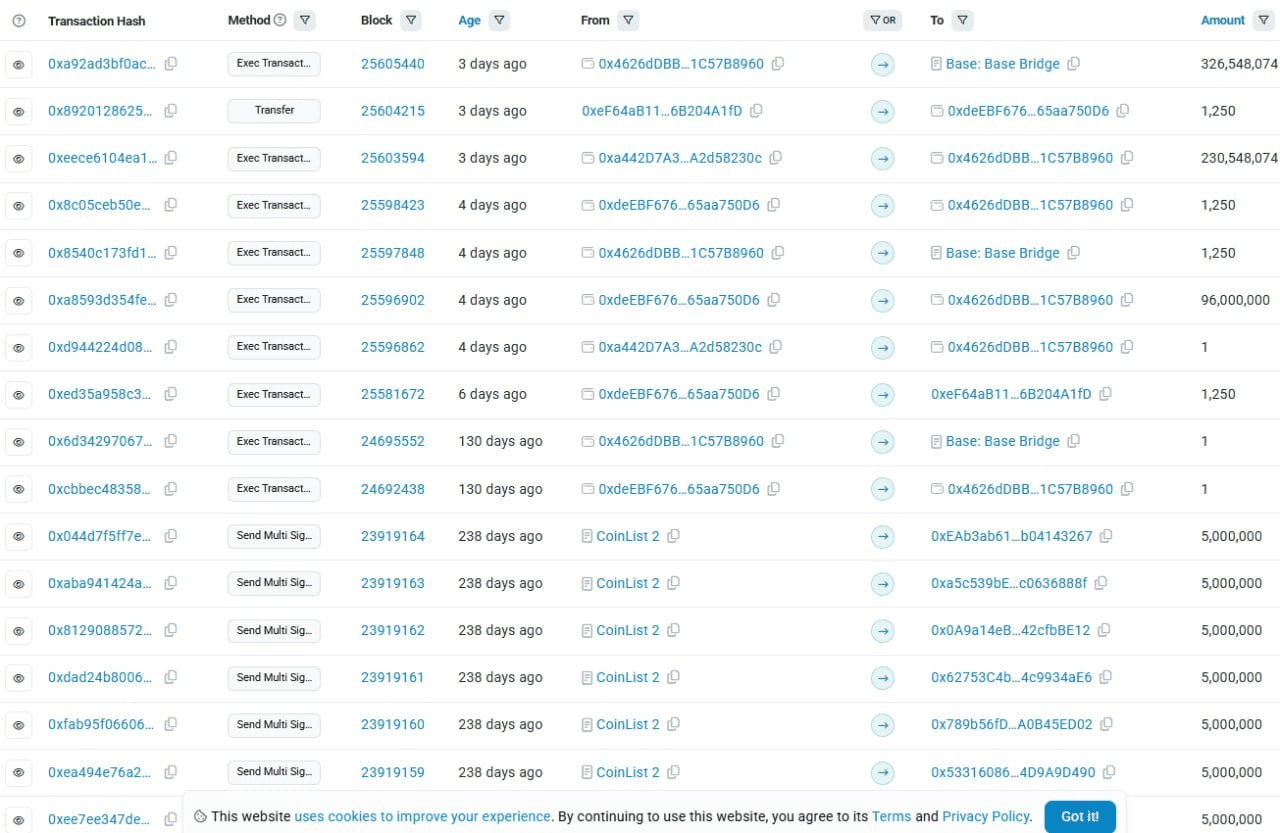
Task: Open Method column help icon
Action: click(x=280, y=20)
